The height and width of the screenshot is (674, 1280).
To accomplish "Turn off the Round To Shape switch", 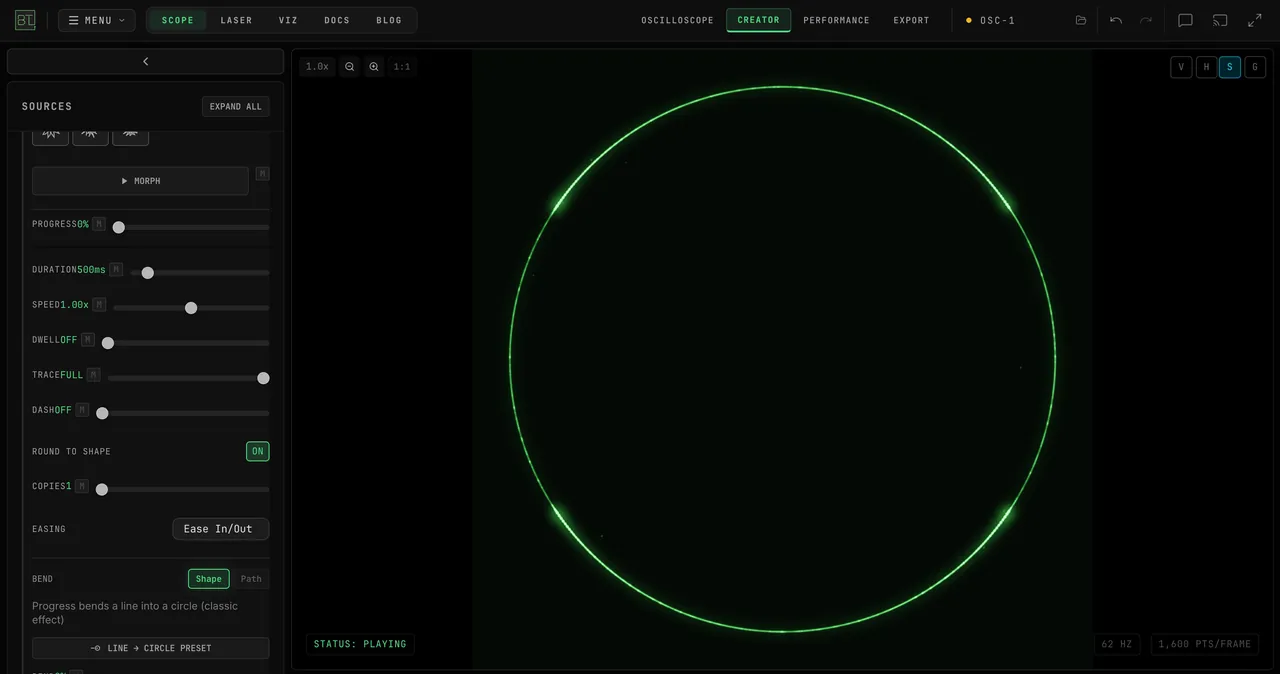I will pos(258,451).
